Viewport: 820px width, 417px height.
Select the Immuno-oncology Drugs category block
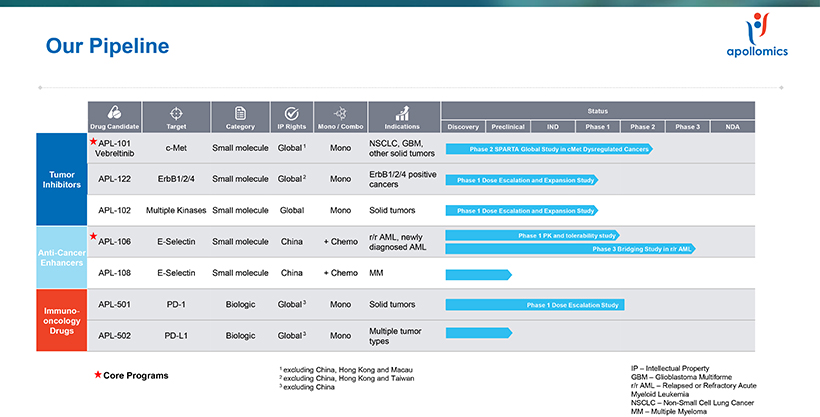point(62,319)
